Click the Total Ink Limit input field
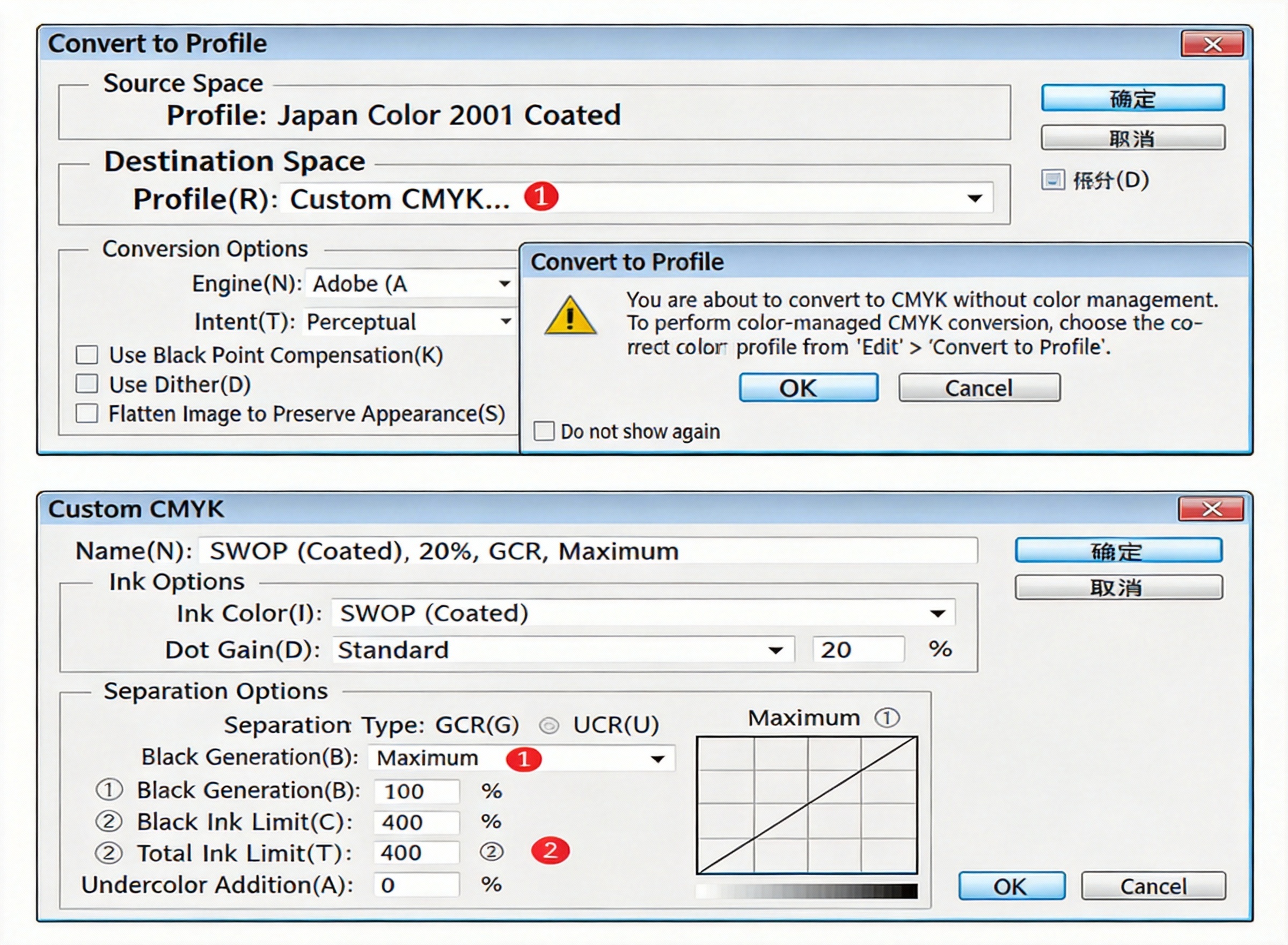1288x945 pixels. tap(416, 853)
